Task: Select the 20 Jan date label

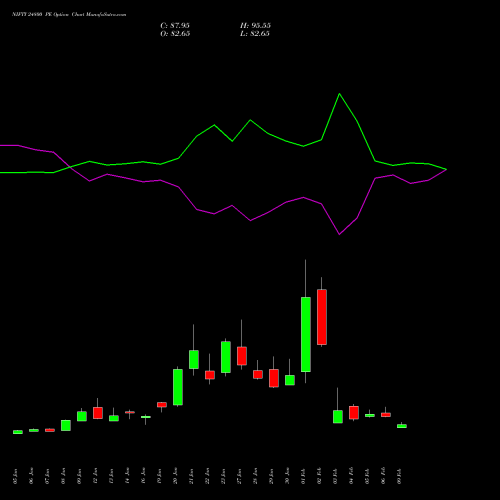Action: [175, 476]
